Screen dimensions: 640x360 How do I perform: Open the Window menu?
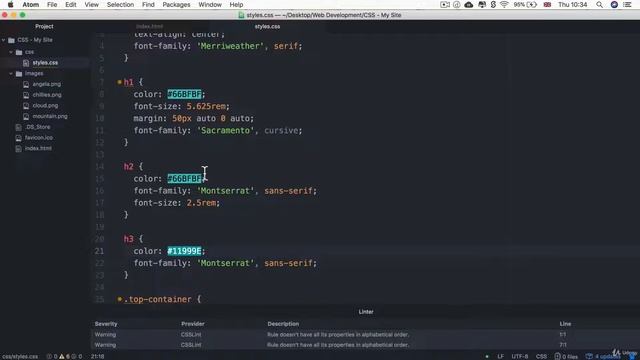[210, 4]
